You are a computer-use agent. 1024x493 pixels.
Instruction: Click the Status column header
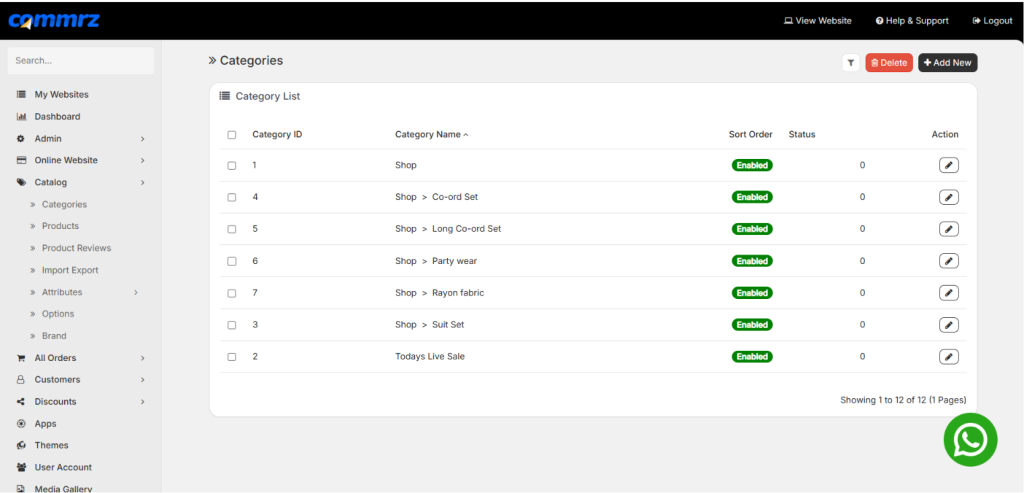pos(802,135)
